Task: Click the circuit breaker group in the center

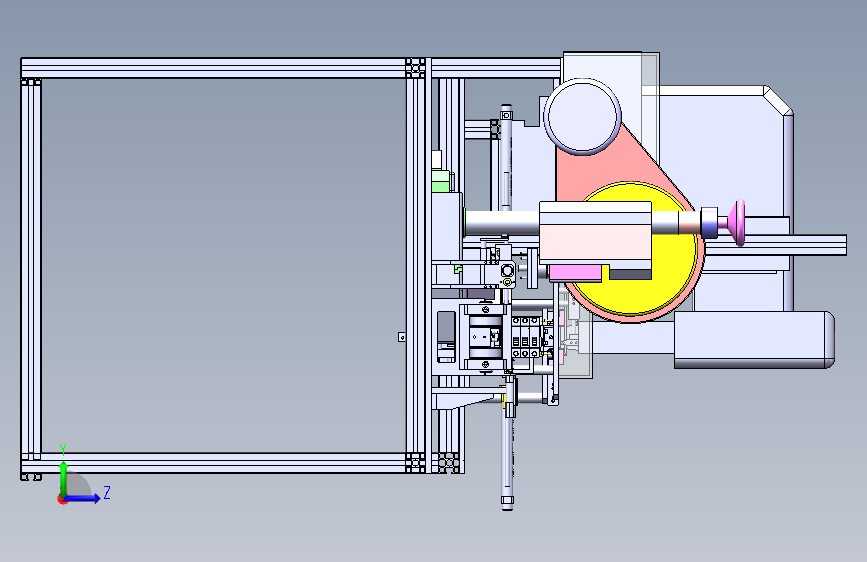Action: click(x=525, y=338)
